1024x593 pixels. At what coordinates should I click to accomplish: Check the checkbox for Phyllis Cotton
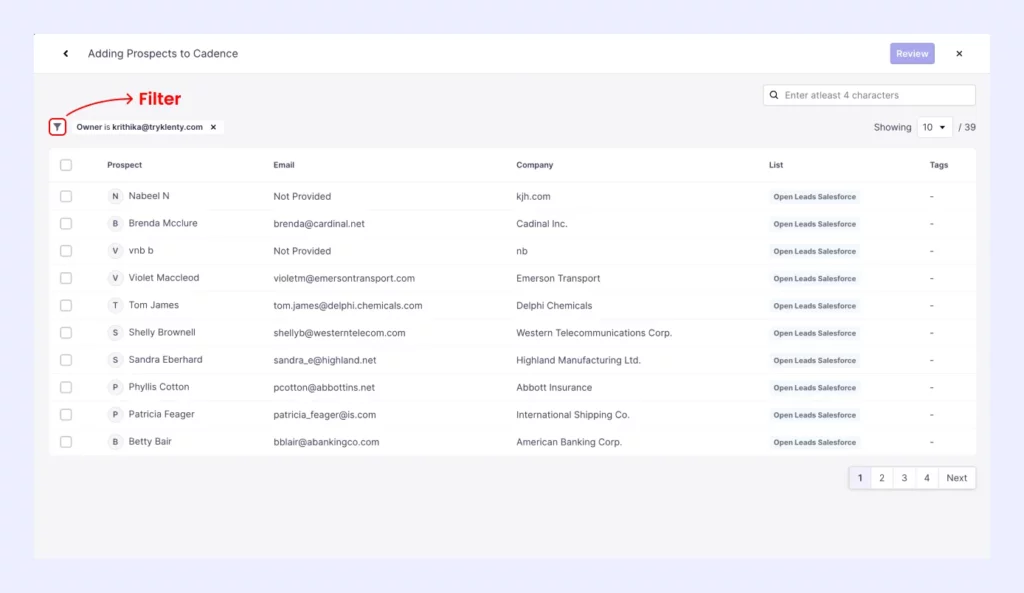(x=66, y=387)
